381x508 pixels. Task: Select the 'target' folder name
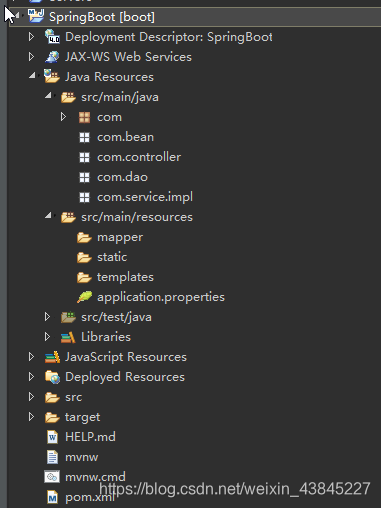click(82, 418)
